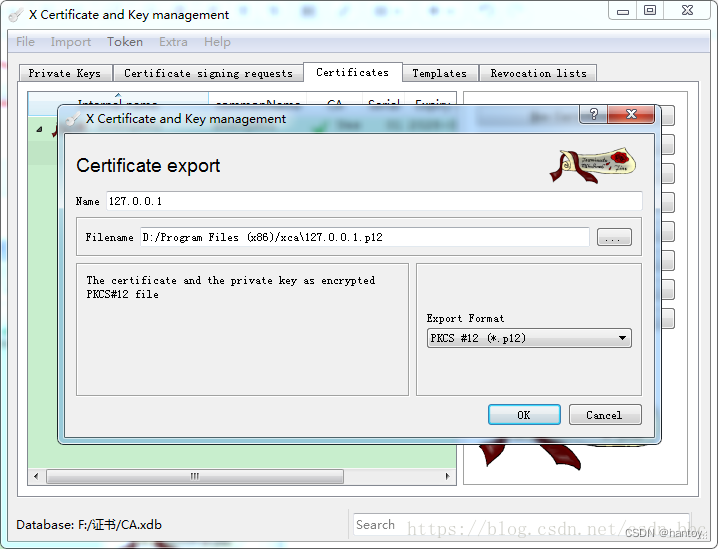Click the main window title bar icon
Image resolution: width=718 pixels, height=549 pixels.
(15, 15)
